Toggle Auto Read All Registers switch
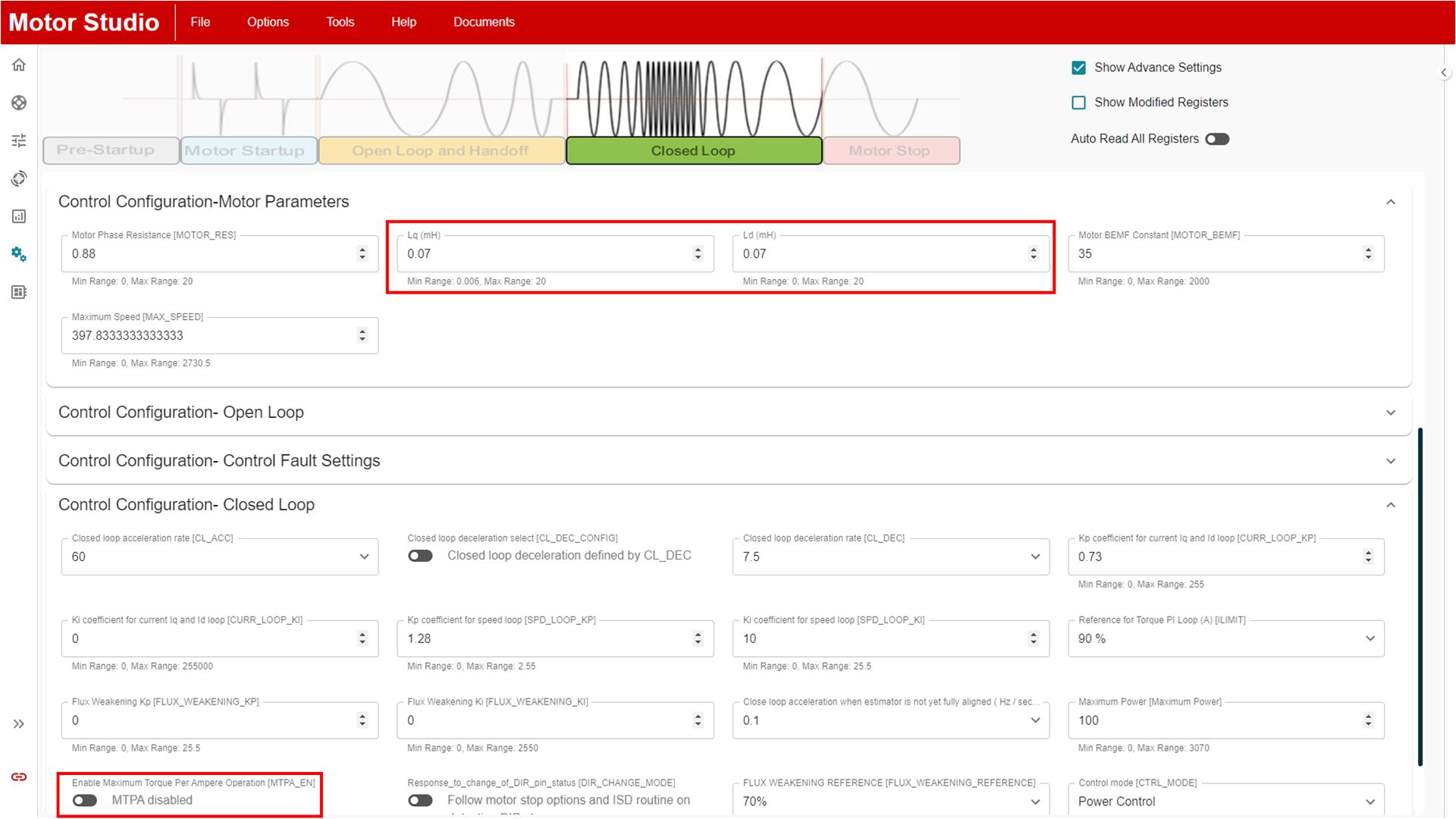The width and height of the screenshot is (1456, 819). (1216, 139)
